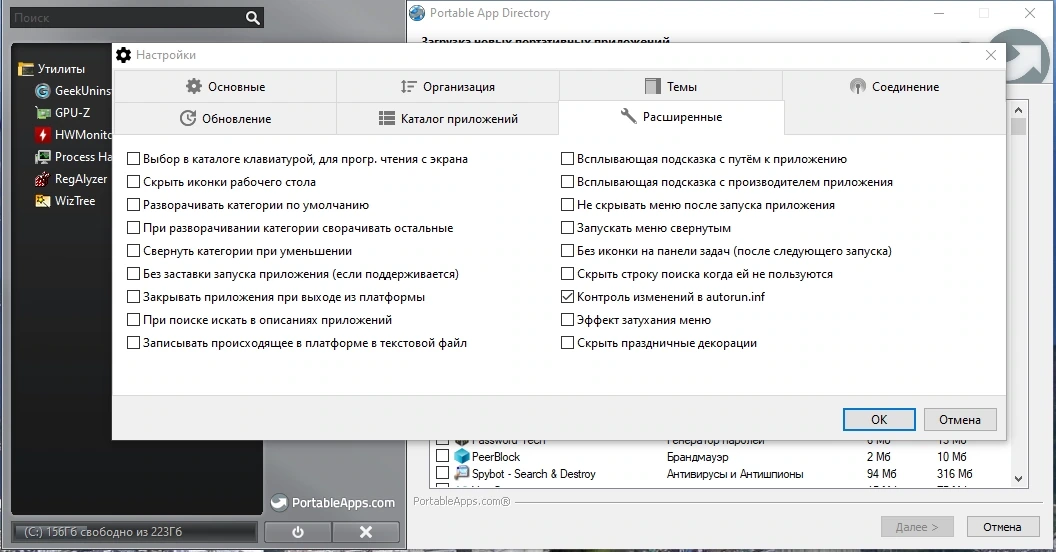This screenshot has height=552, width=1056.
Task: Launch HWMonitor from the list
Action: click(x=73, y=135)
